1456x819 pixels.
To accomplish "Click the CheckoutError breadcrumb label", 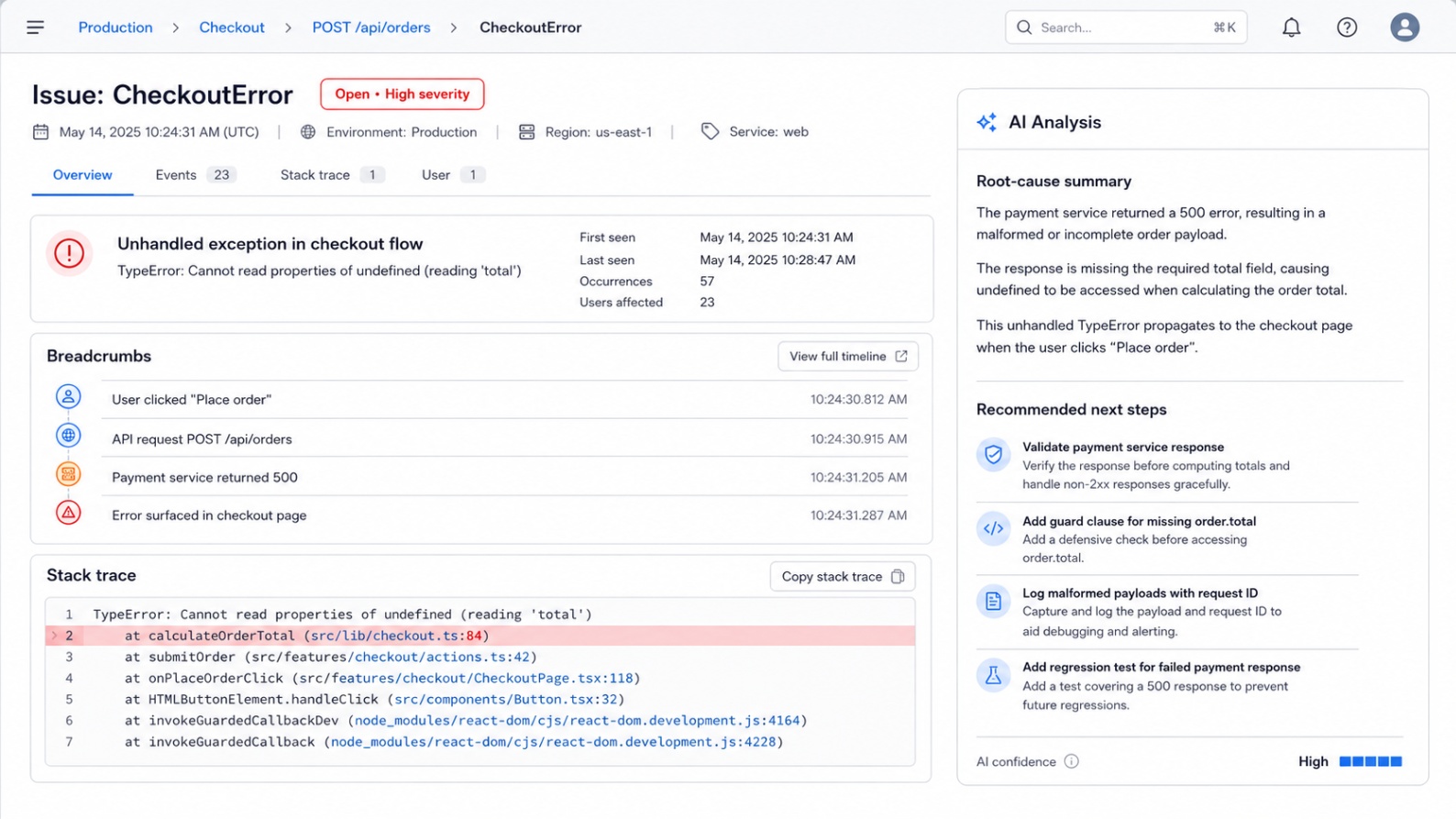I will [531, 28].
